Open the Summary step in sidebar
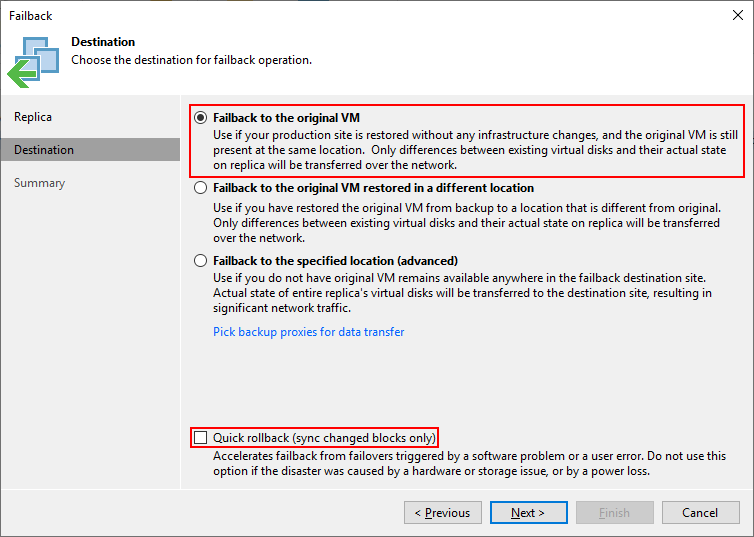The image size is (754, 537). pos(39,183)
